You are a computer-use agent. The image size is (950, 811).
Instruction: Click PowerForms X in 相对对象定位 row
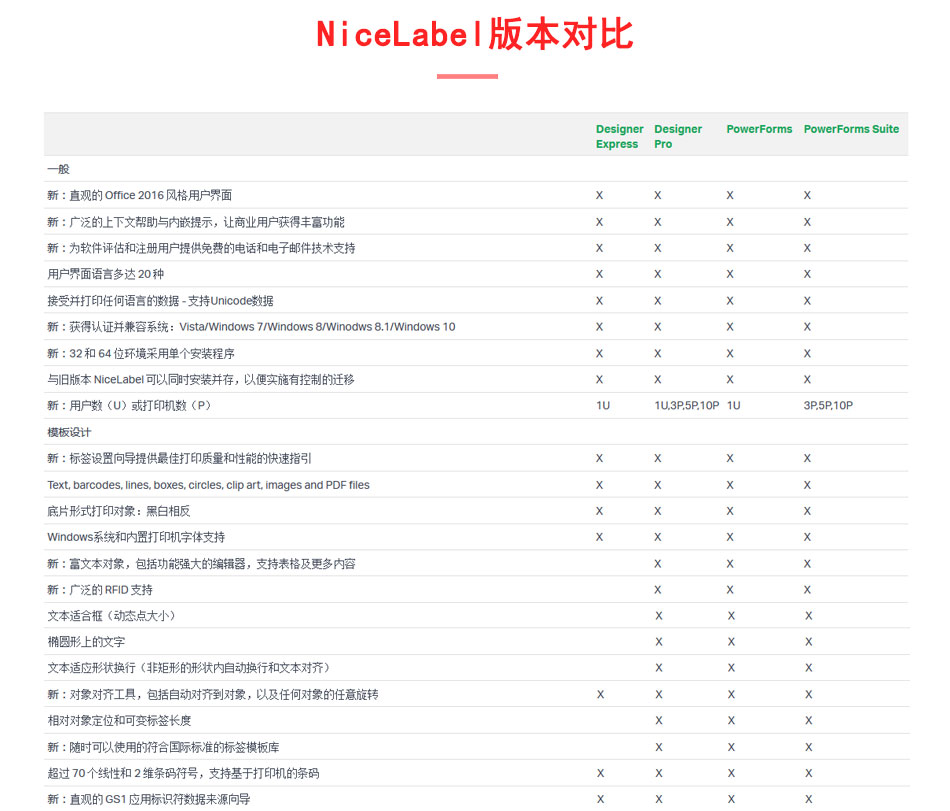click(x=731, y=720)
